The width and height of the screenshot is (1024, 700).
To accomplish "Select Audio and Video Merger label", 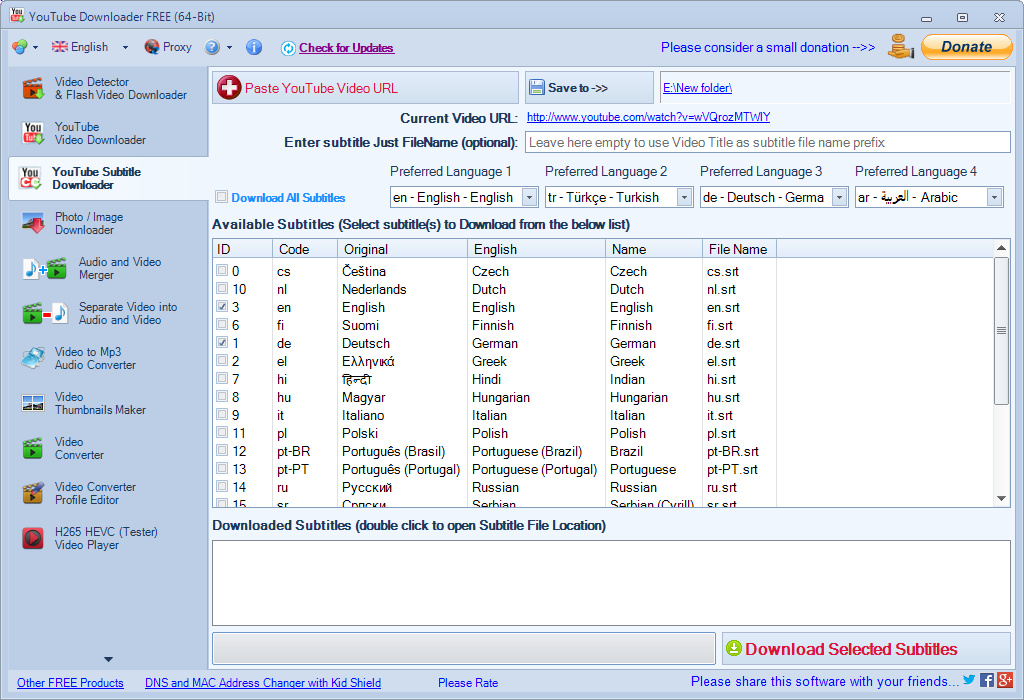I will click(x=120, y=268).
